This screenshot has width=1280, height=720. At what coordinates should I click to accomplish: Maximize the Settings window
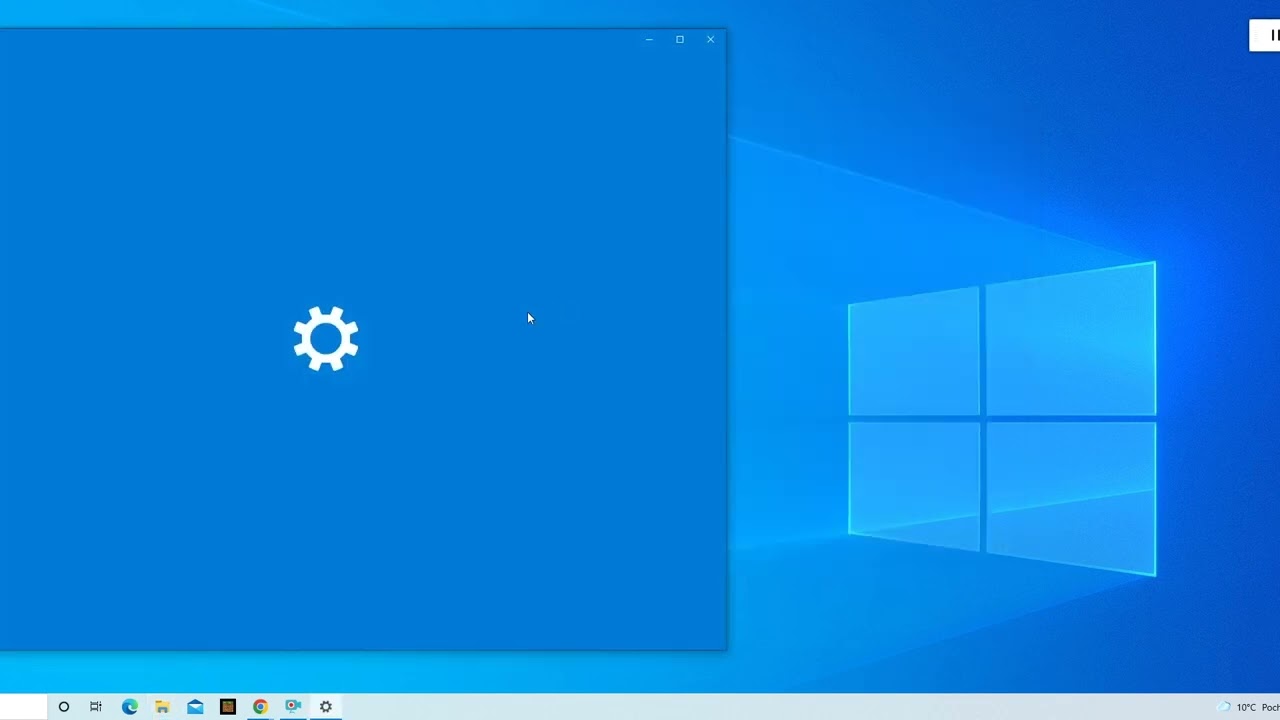pyautogui.click(x=680, y=40)
